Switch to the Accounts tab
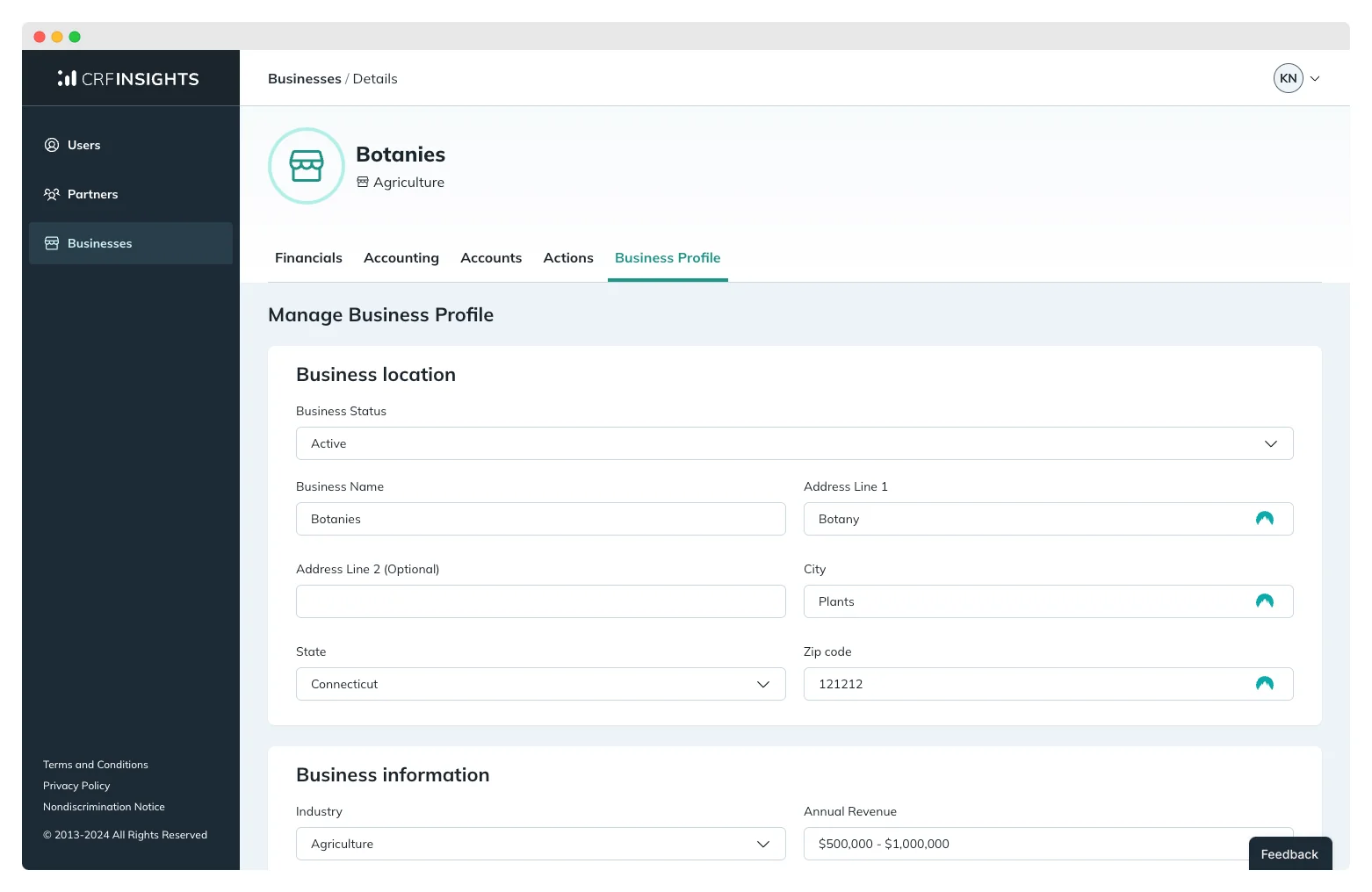Viewport: 1372px width, 892px height. pos(491,257)
